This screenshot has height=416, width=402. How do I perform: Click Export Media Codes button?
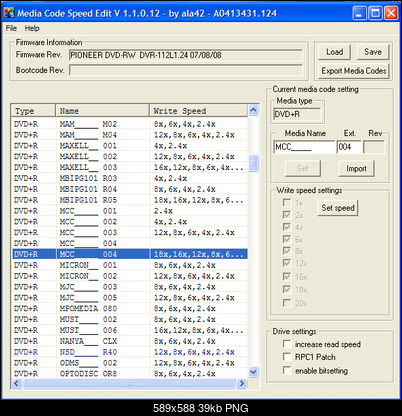353,71
